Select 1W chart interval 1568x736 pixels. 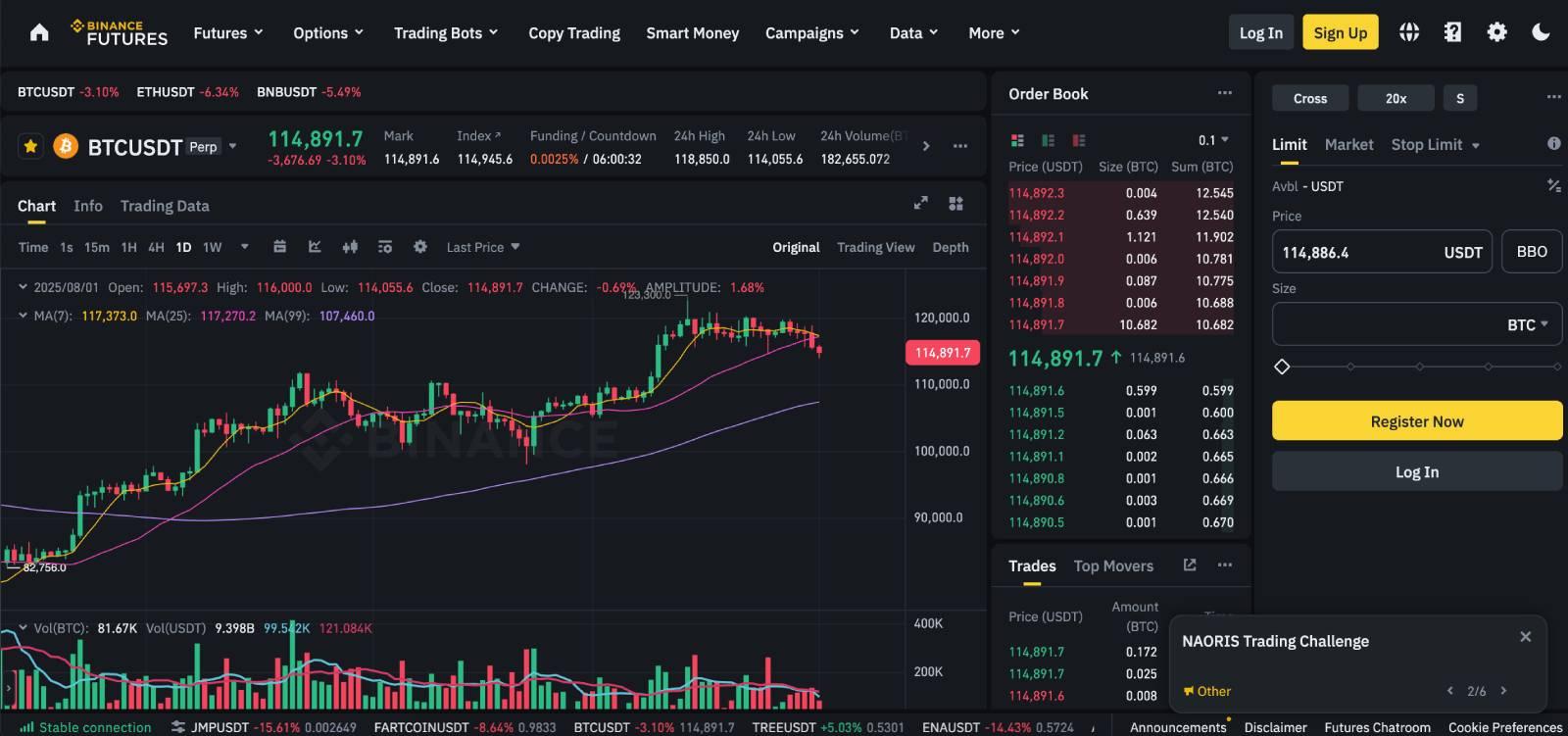coord(212,247)
